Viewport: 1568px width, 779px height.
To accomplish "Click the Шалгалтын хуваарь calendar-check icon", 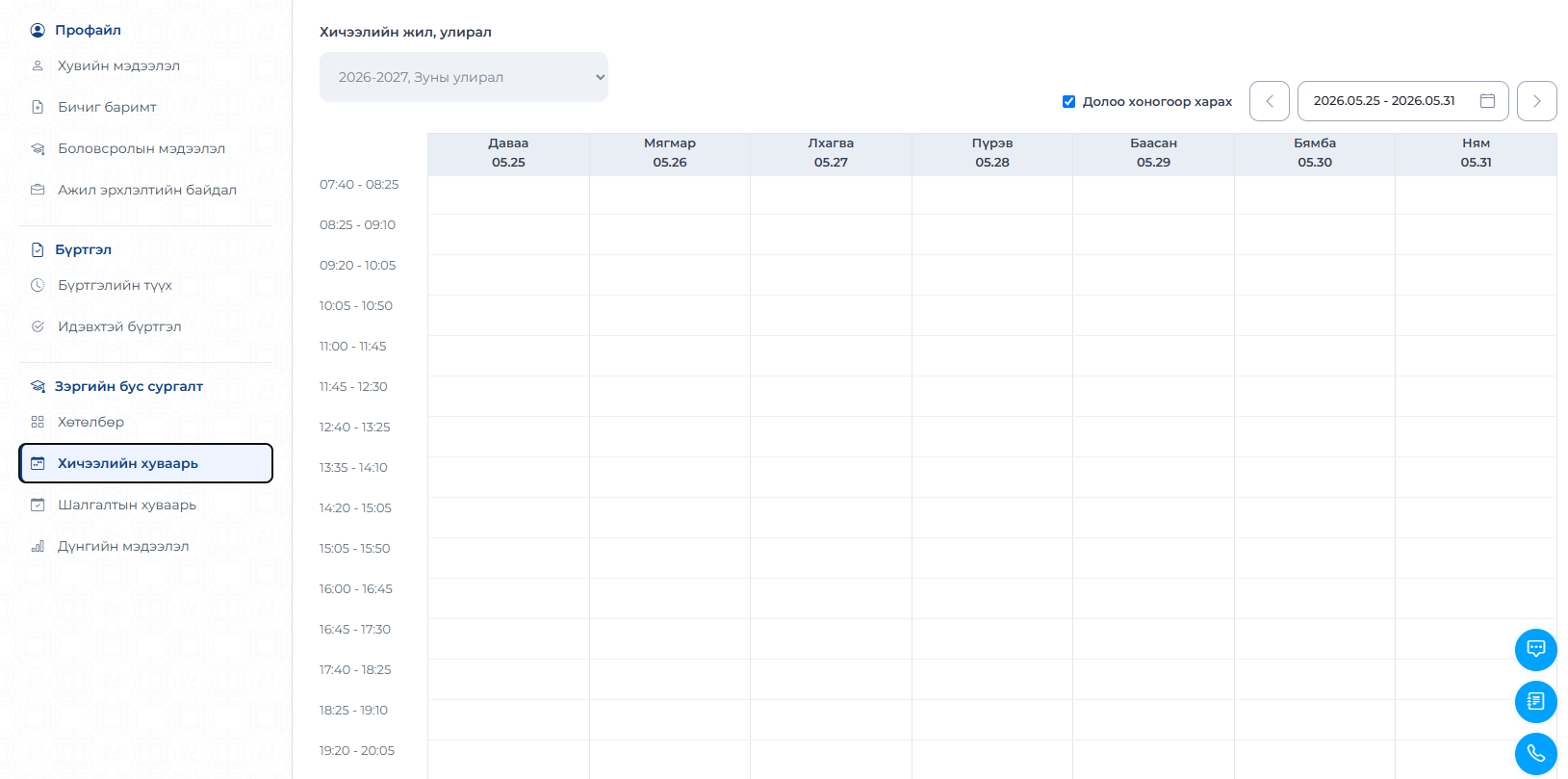I will tap(38, 505).
